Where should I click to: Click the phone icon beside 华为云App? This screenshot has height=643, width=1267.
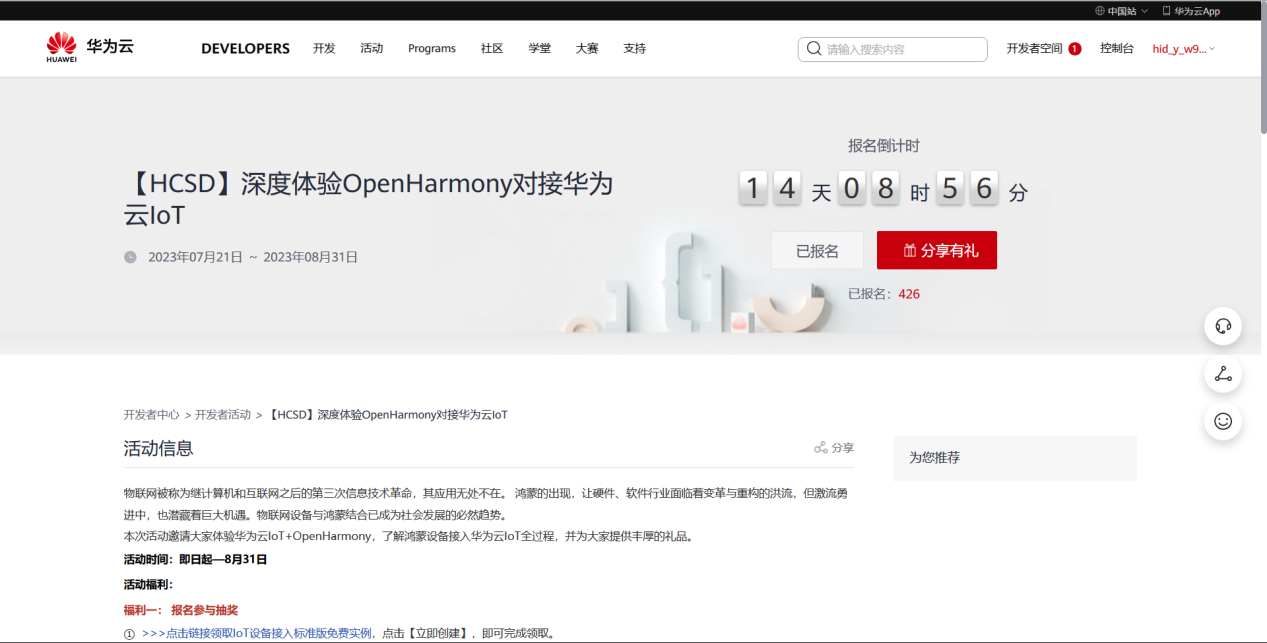coord(1166,11)
